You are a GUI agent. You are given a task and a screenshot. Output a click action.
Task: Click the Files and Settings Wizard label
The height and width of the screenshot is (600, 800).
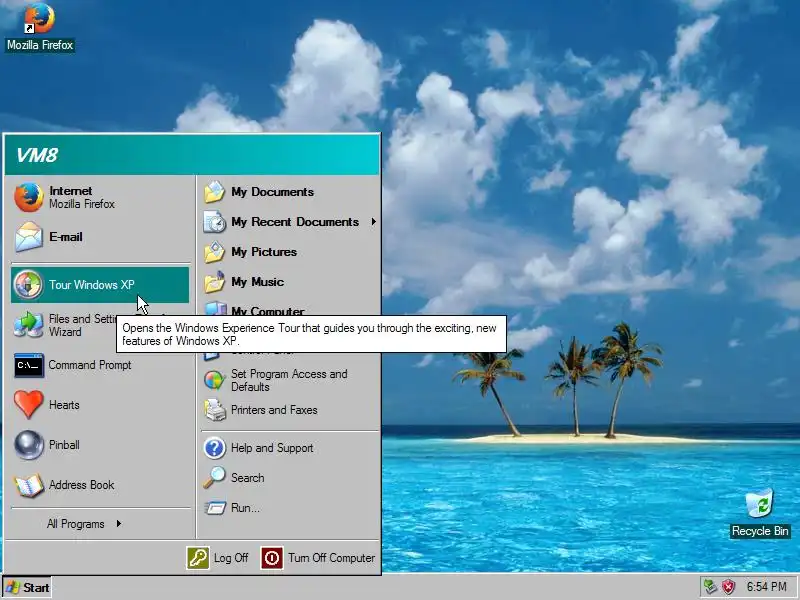pos(84,326)
